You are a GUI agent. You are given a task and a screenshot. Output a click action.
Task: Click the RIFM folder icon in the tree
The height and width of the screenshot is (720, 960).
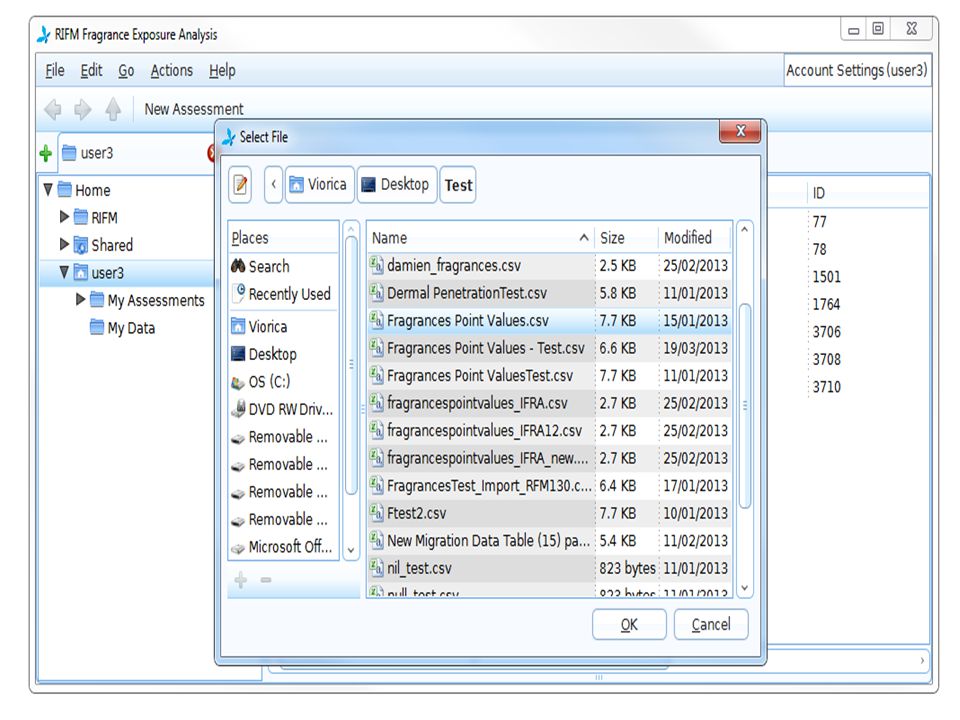click(81, 217)
